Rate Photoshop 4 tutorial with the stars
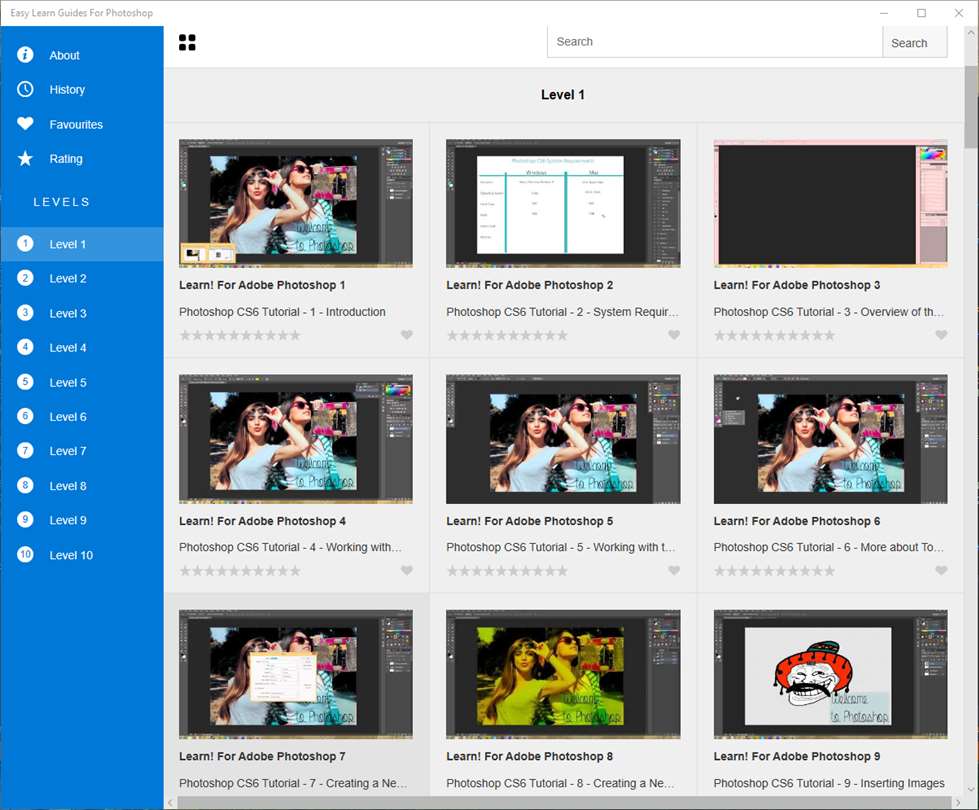 (x=240, y=571)
